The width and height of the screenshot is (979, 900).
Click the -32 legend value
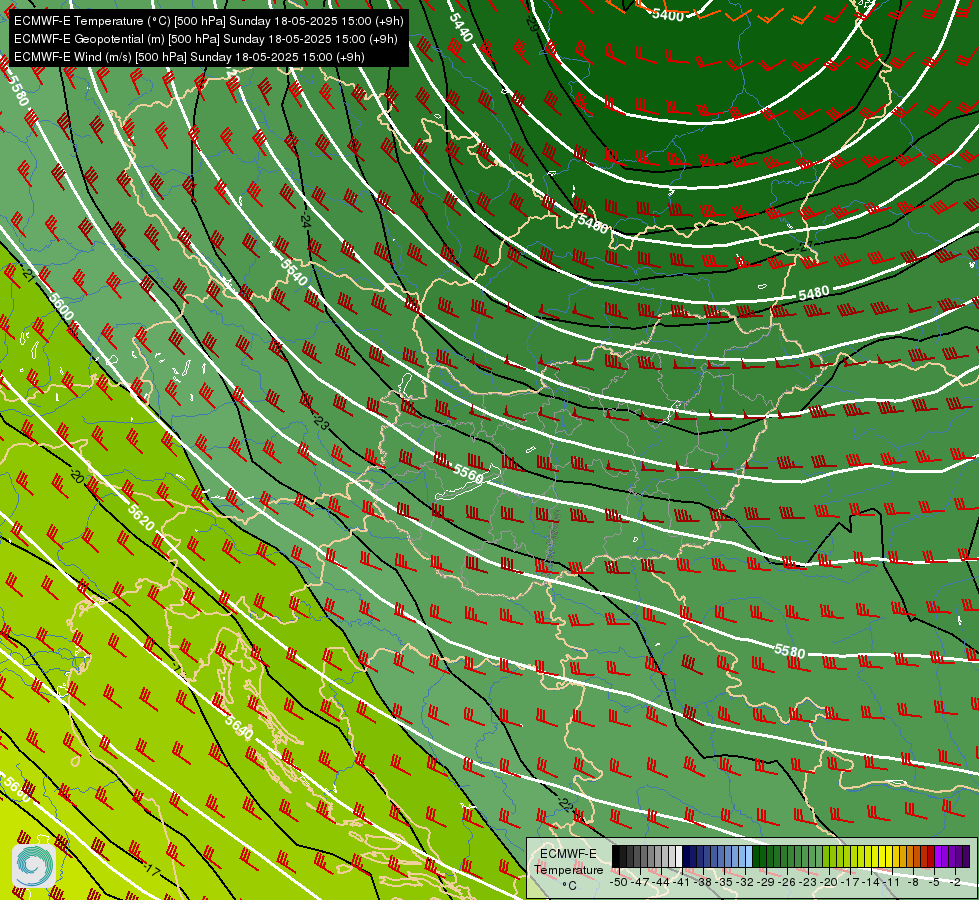coord(746,882)
